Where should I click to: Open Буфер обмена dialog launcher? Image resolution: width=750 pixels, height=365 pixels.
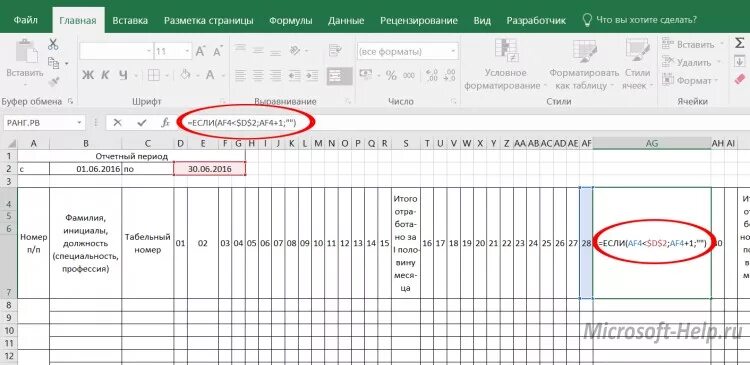[70, 101]
